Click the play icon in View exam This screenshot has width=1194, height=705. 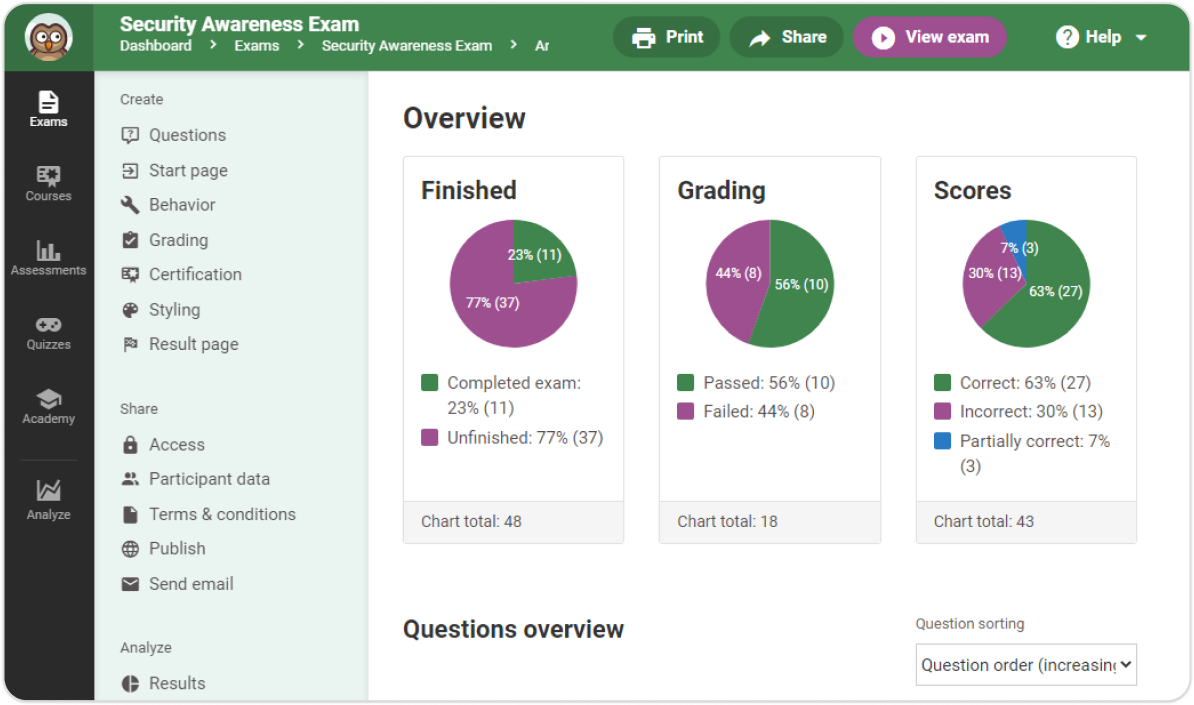coord(883,37)
